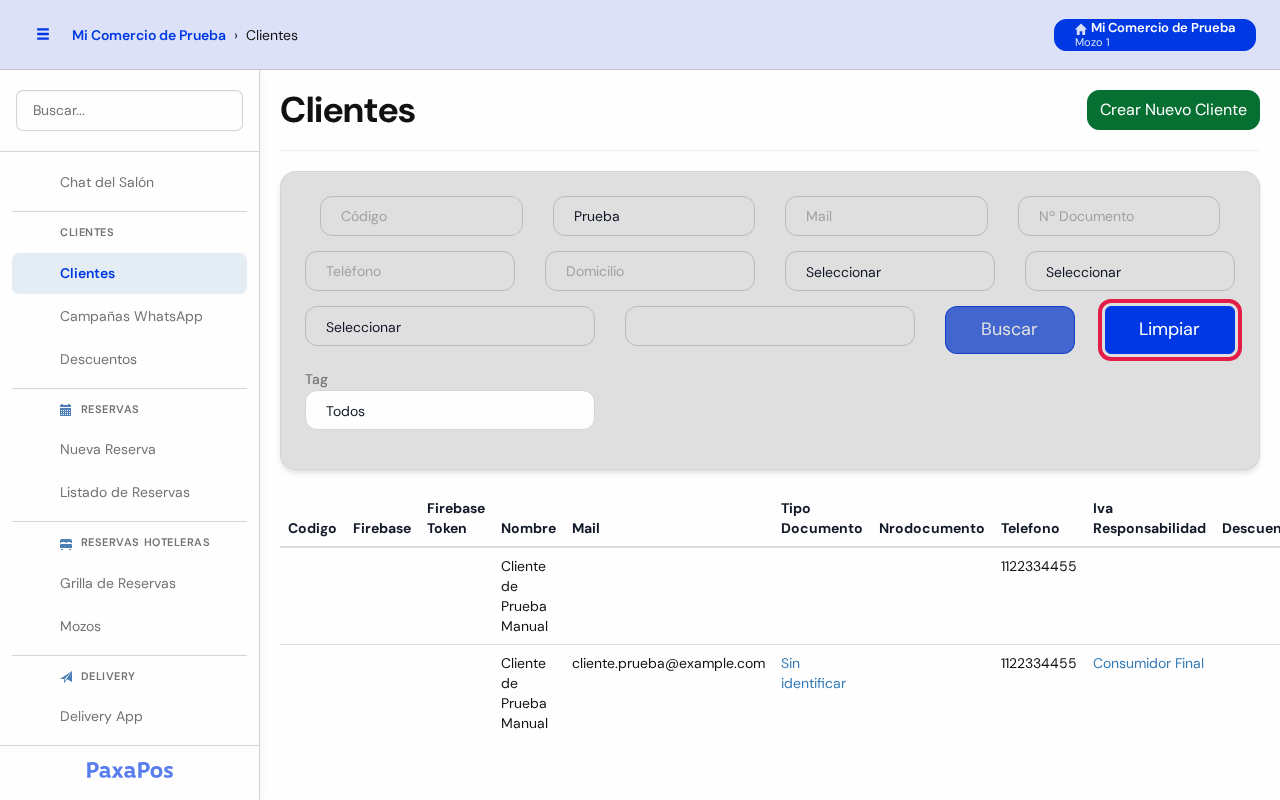
Task: Focus the Nº Documento filter field
Action: click(1119, 216)
